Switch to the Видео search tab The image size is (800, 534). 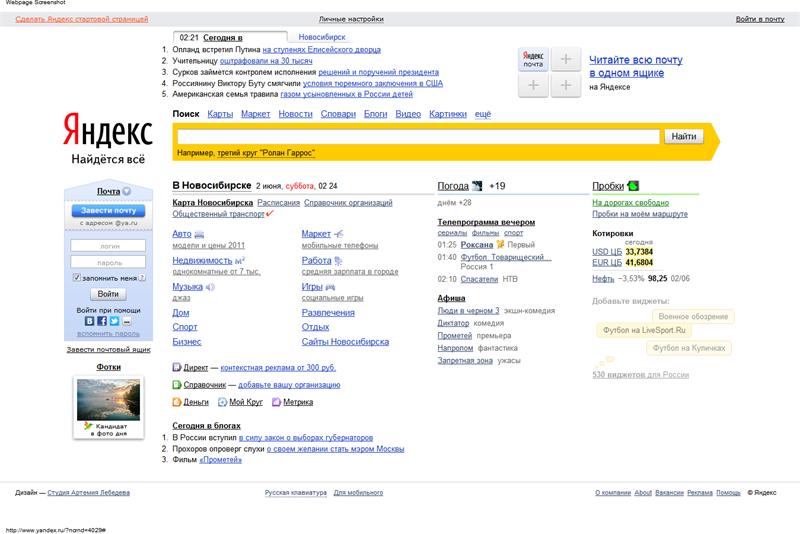pyautogui.click(x=408, y=114)
